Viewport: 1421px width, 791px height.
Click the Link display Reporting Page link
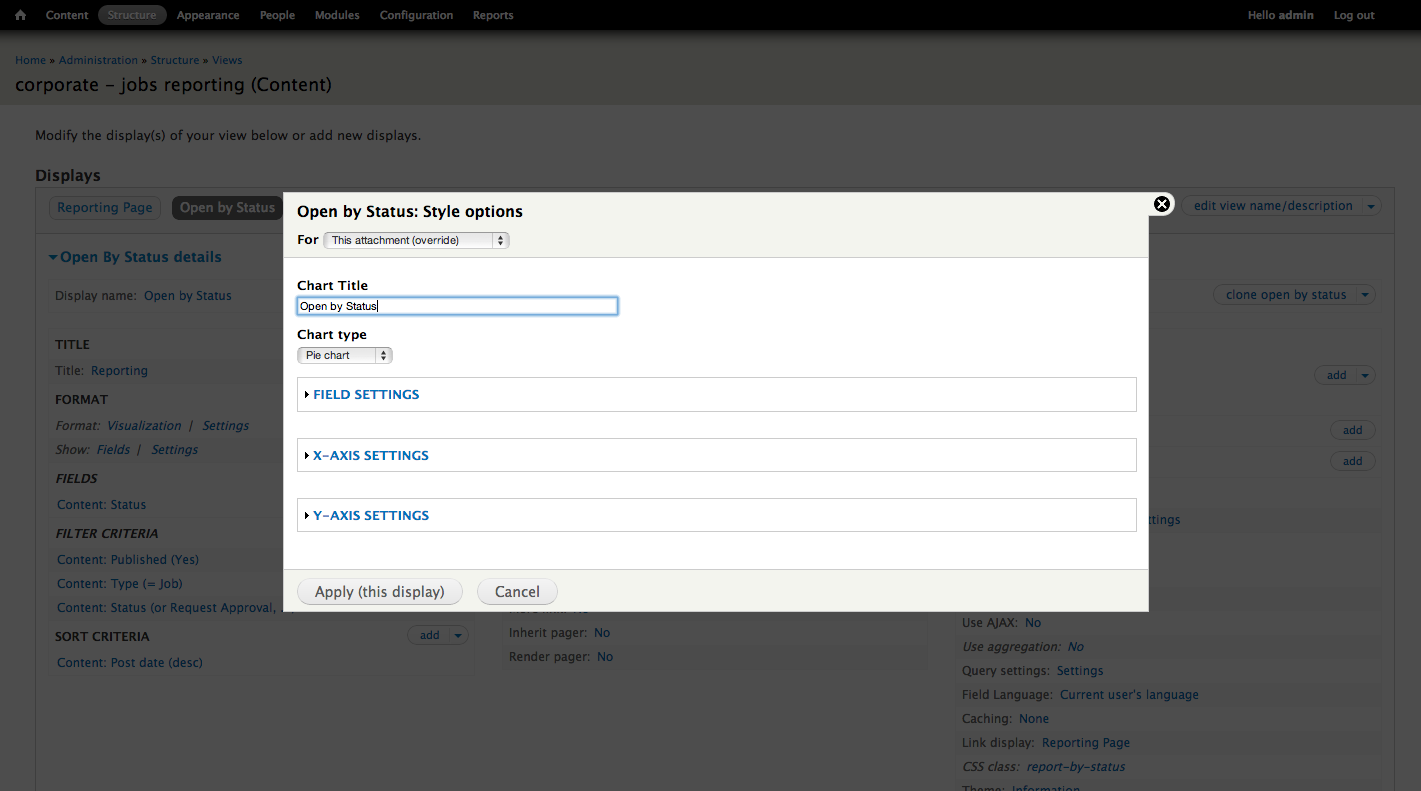[x=1086, y=743]
